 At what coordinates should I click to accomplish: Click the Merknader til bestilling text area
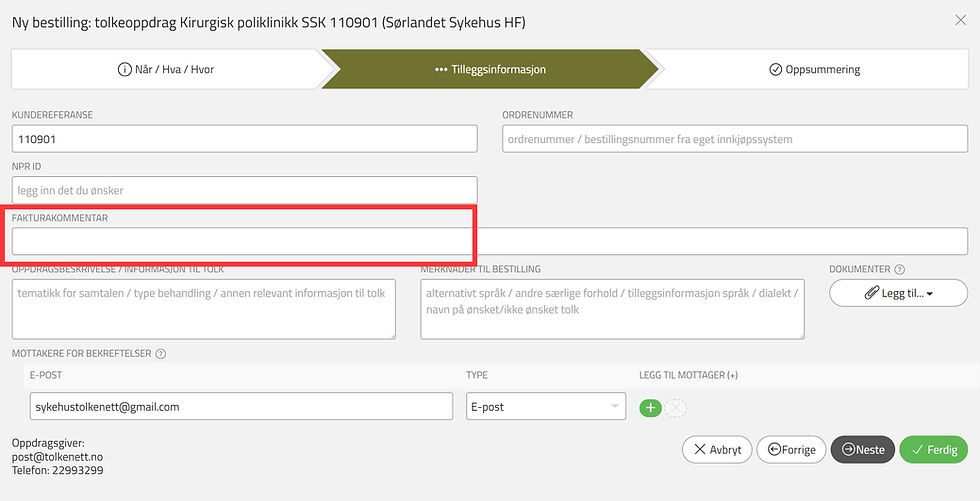click(x=612, y=309)
